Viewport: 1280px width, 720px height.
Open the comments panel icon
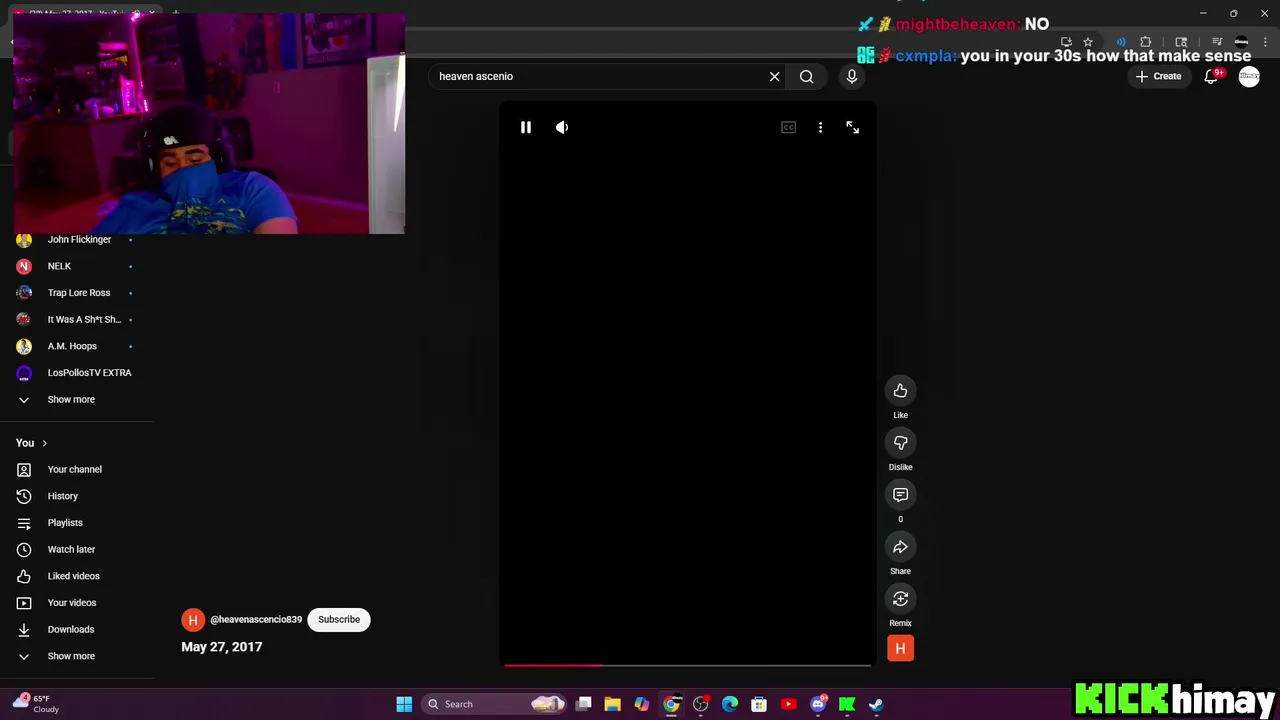point(900,495)
